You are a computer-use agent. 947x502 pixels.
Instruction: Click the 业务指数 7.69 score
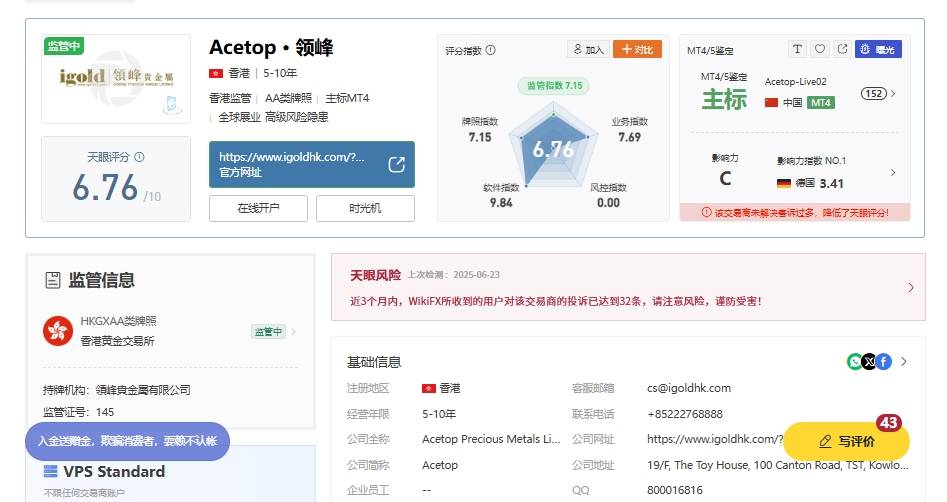pyautogui.click(x=629, y=130)
